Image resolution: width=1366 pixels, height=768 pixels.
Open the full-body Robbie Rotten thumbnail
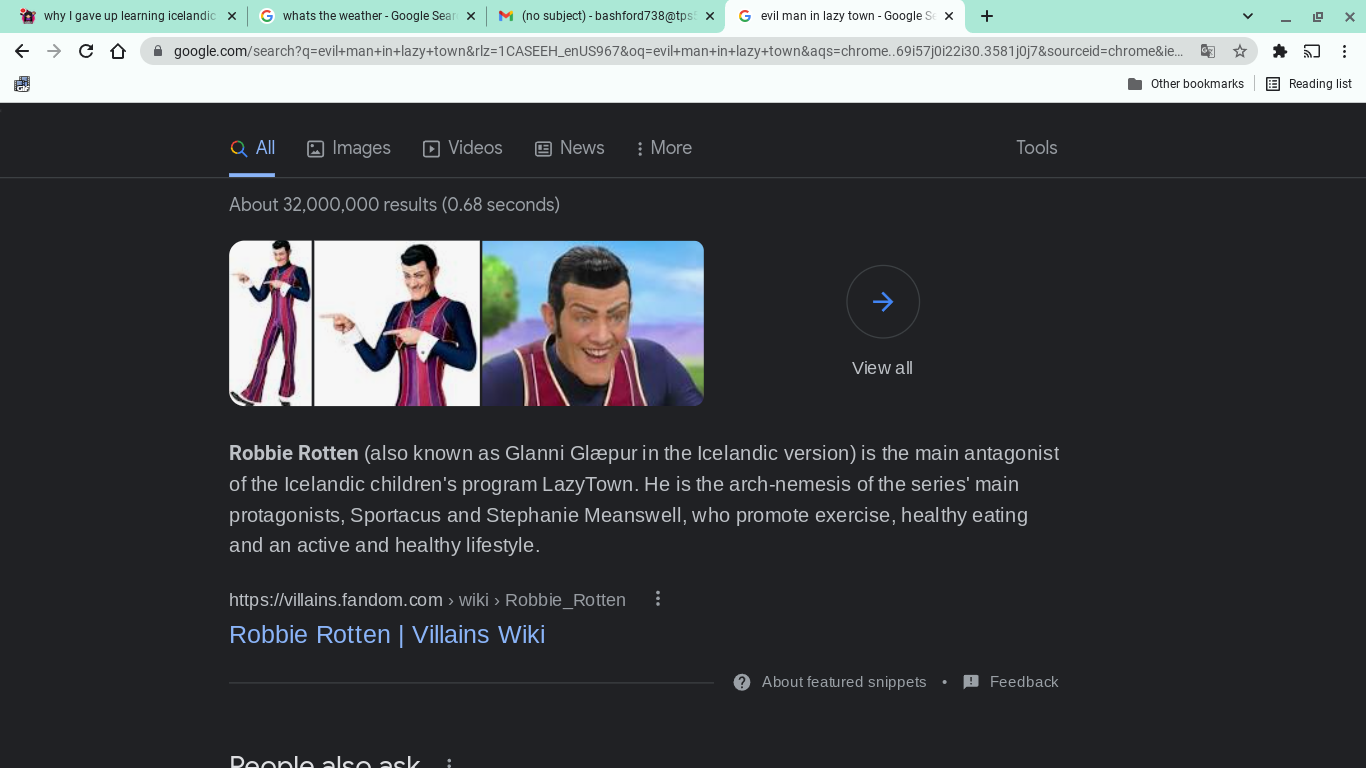[x=271, y=323]
